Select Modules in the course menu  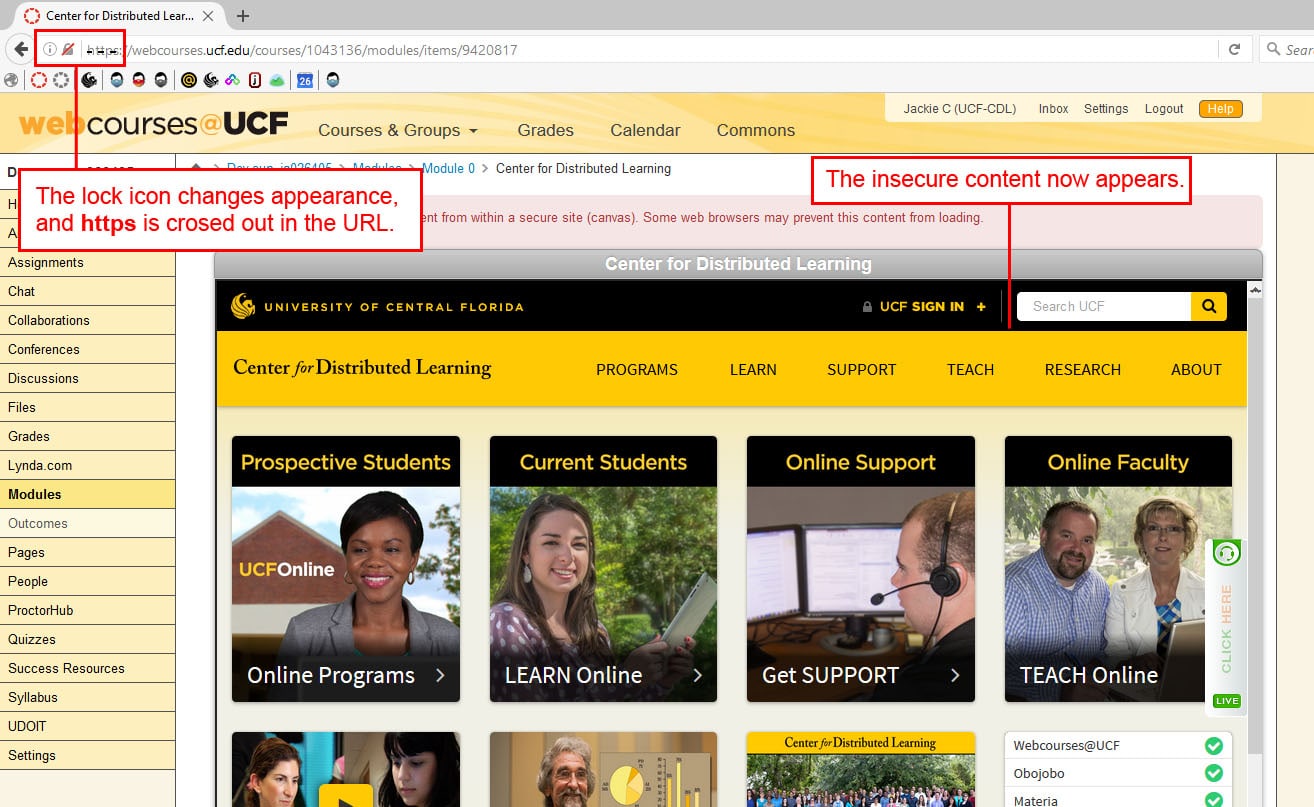pos(87,495)
